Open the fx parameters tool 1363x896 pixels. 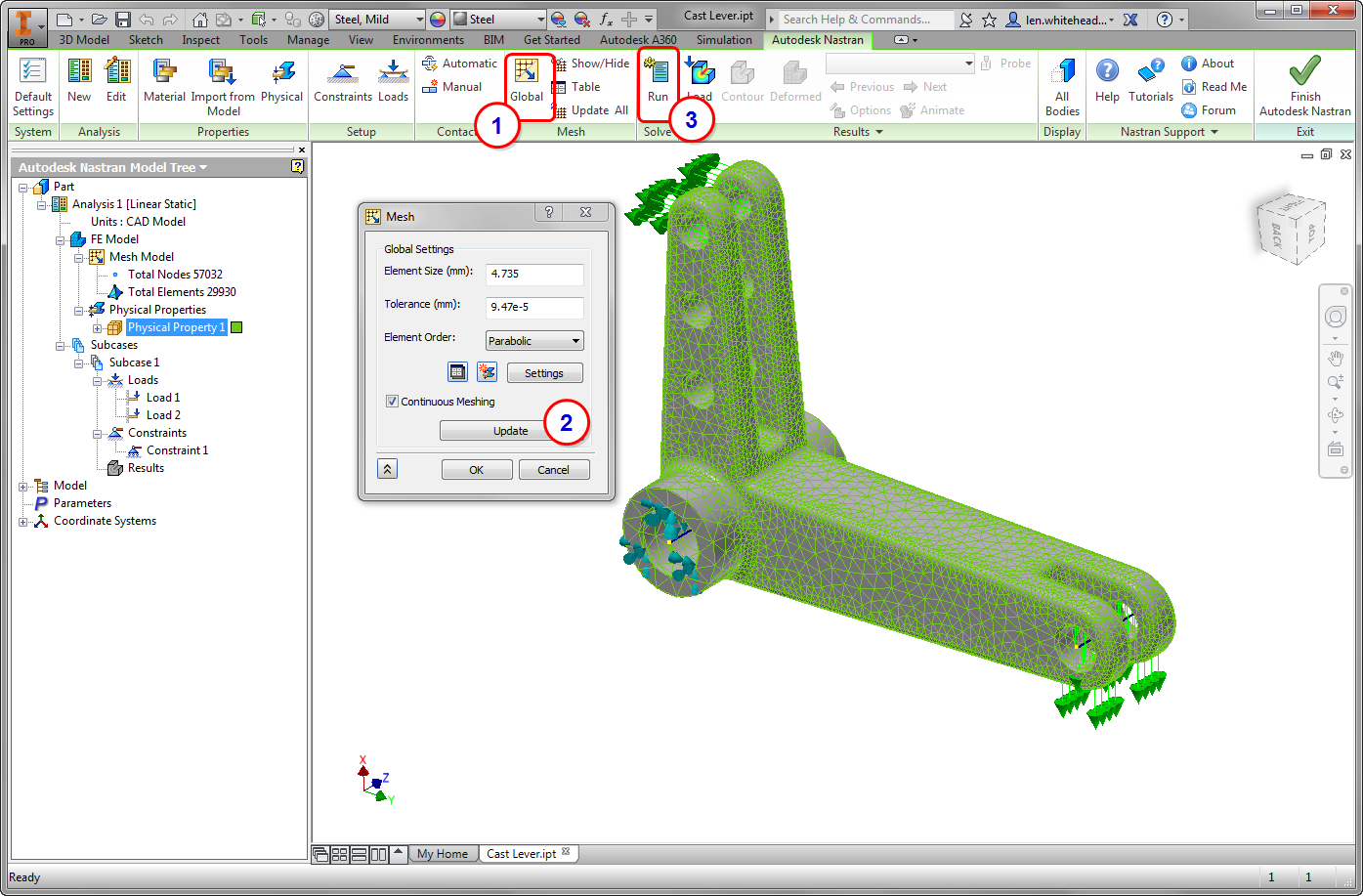pyautogui.click(x=607, y=20)
